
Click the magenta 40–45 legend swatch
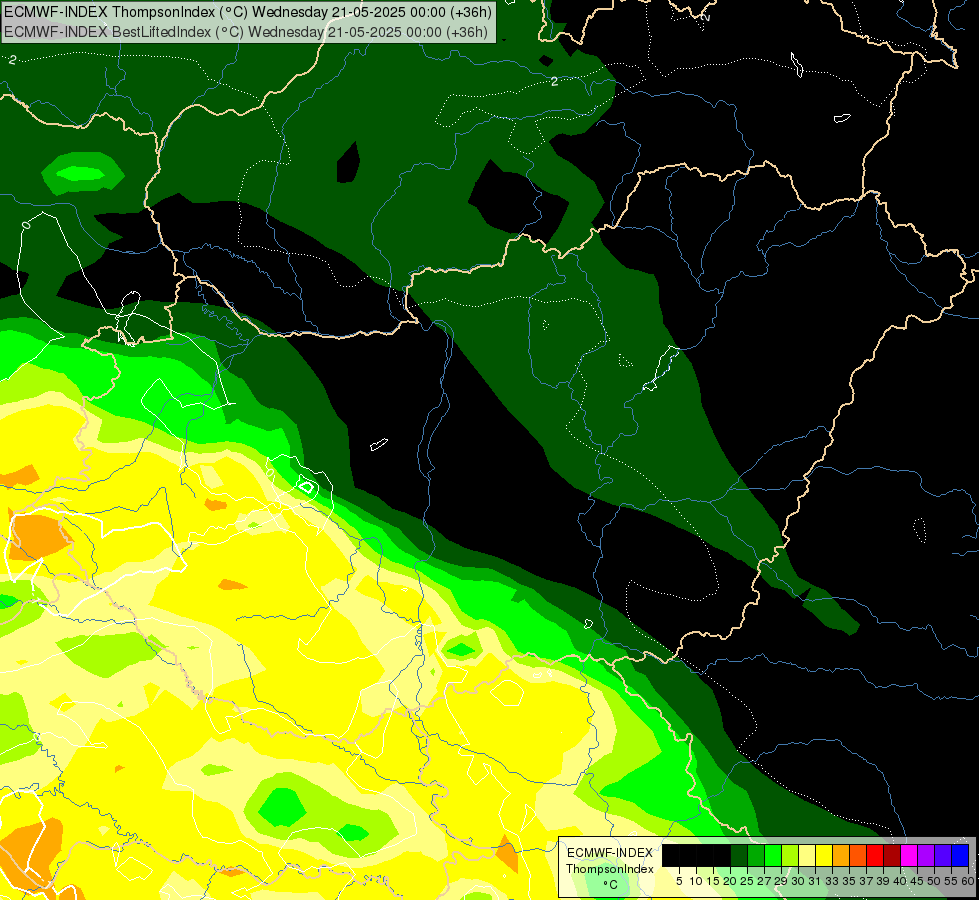pyautogui.click(x=909, y=856)
